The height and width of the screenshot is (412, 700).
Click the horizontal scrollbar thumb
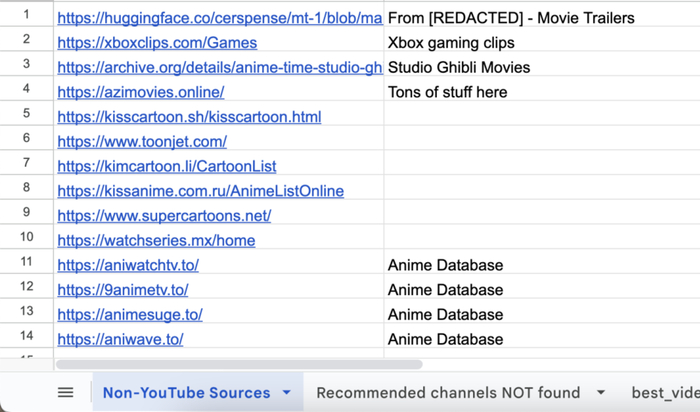pyautogui.click(x=240, y=364)
